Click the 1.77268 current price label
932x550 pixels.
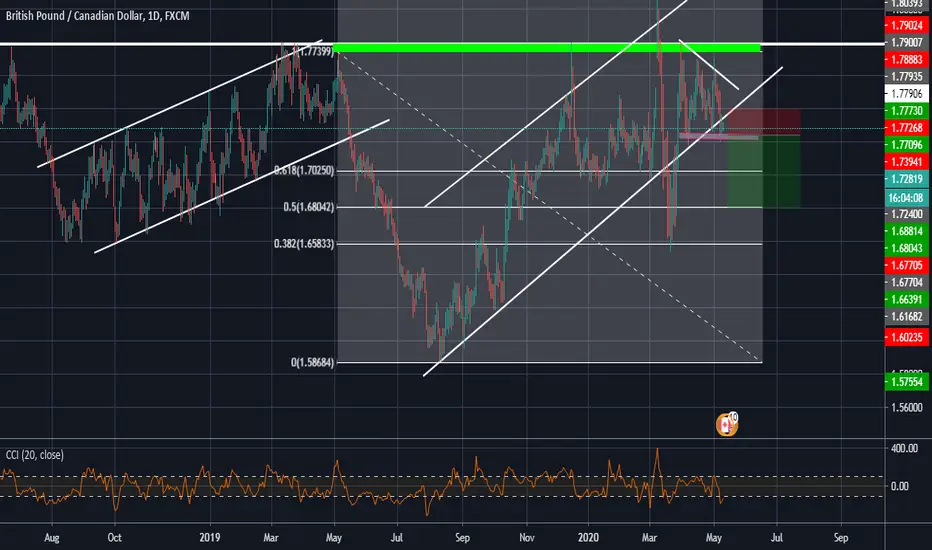click(906, 128)
